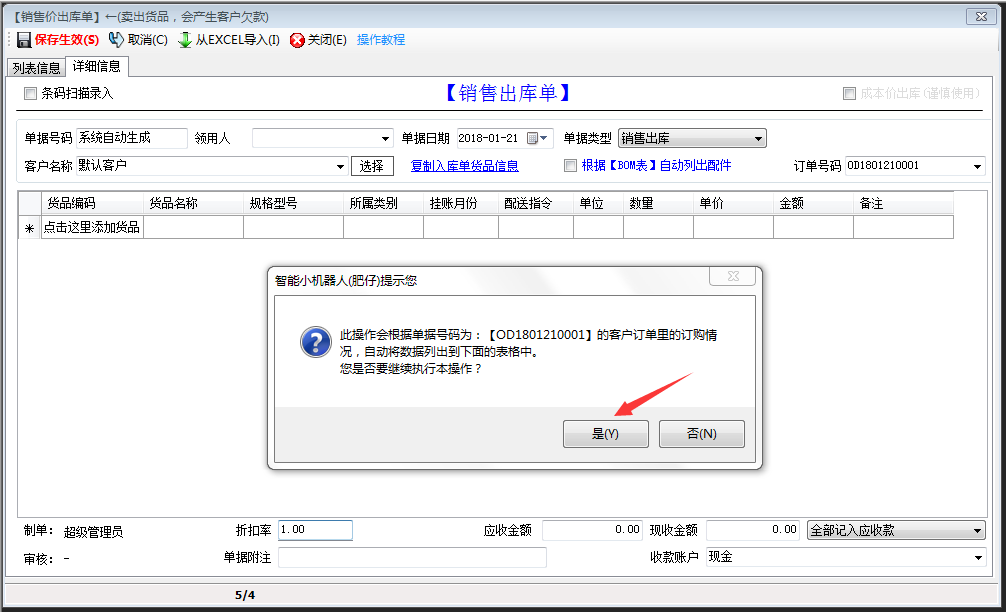
Task: Open the 领用人 dropdown list
Action: click(x=386, y=138)
